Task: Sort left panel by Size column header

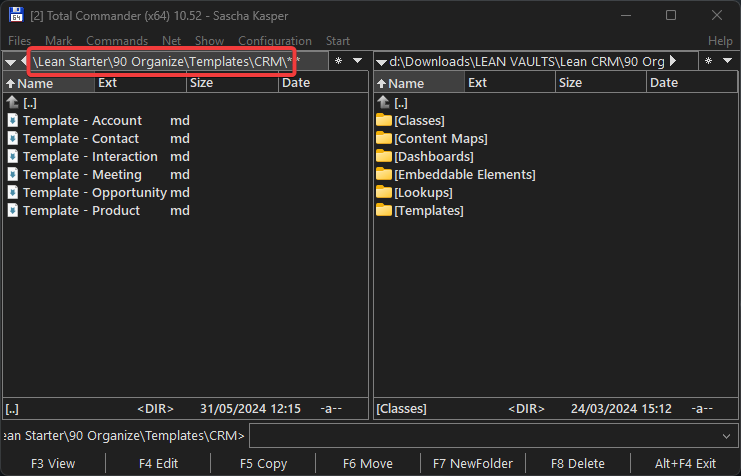Action: (233, 83)
